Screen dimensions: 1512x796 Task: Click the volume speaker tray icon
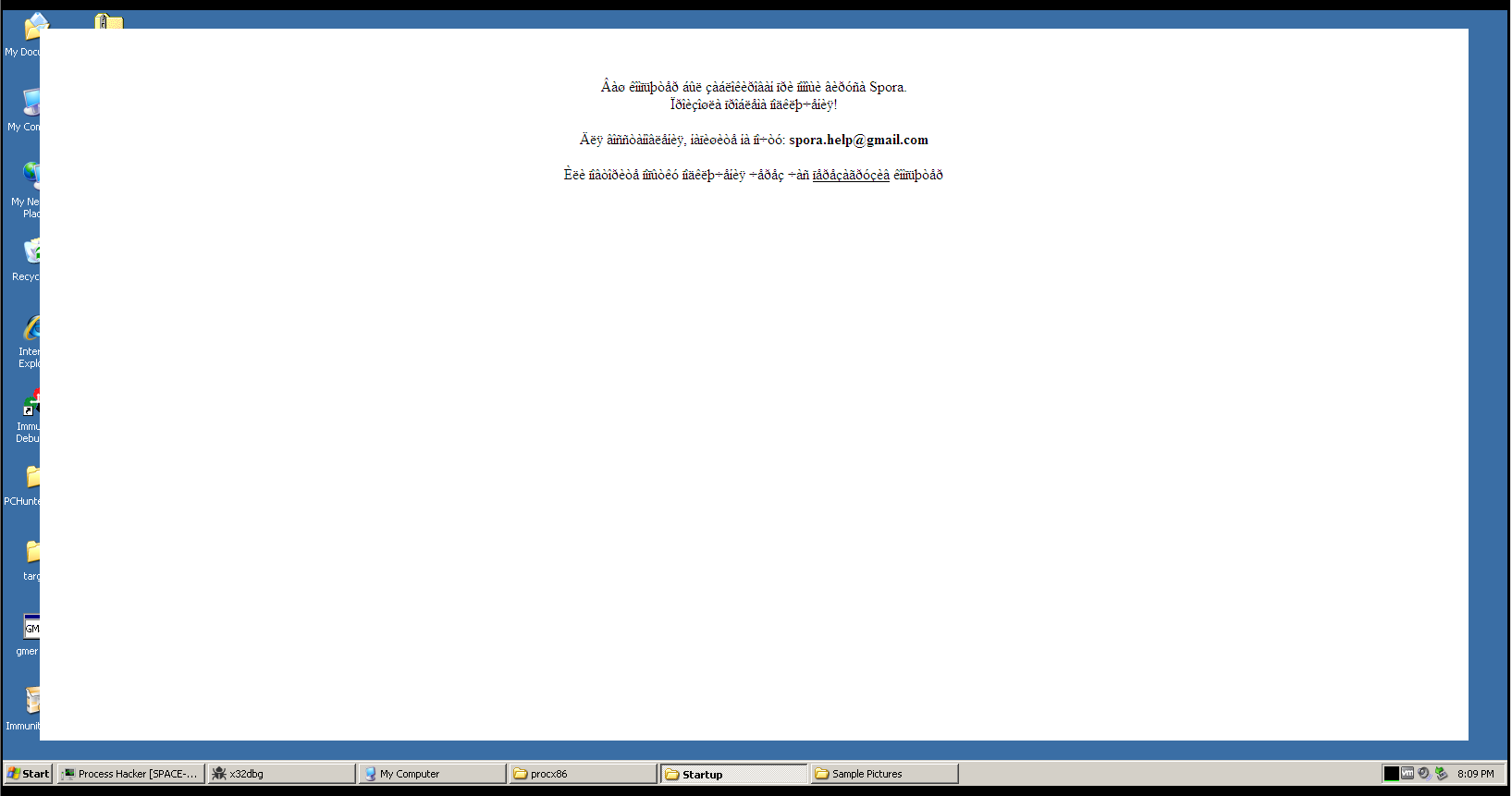point(1424,774)
